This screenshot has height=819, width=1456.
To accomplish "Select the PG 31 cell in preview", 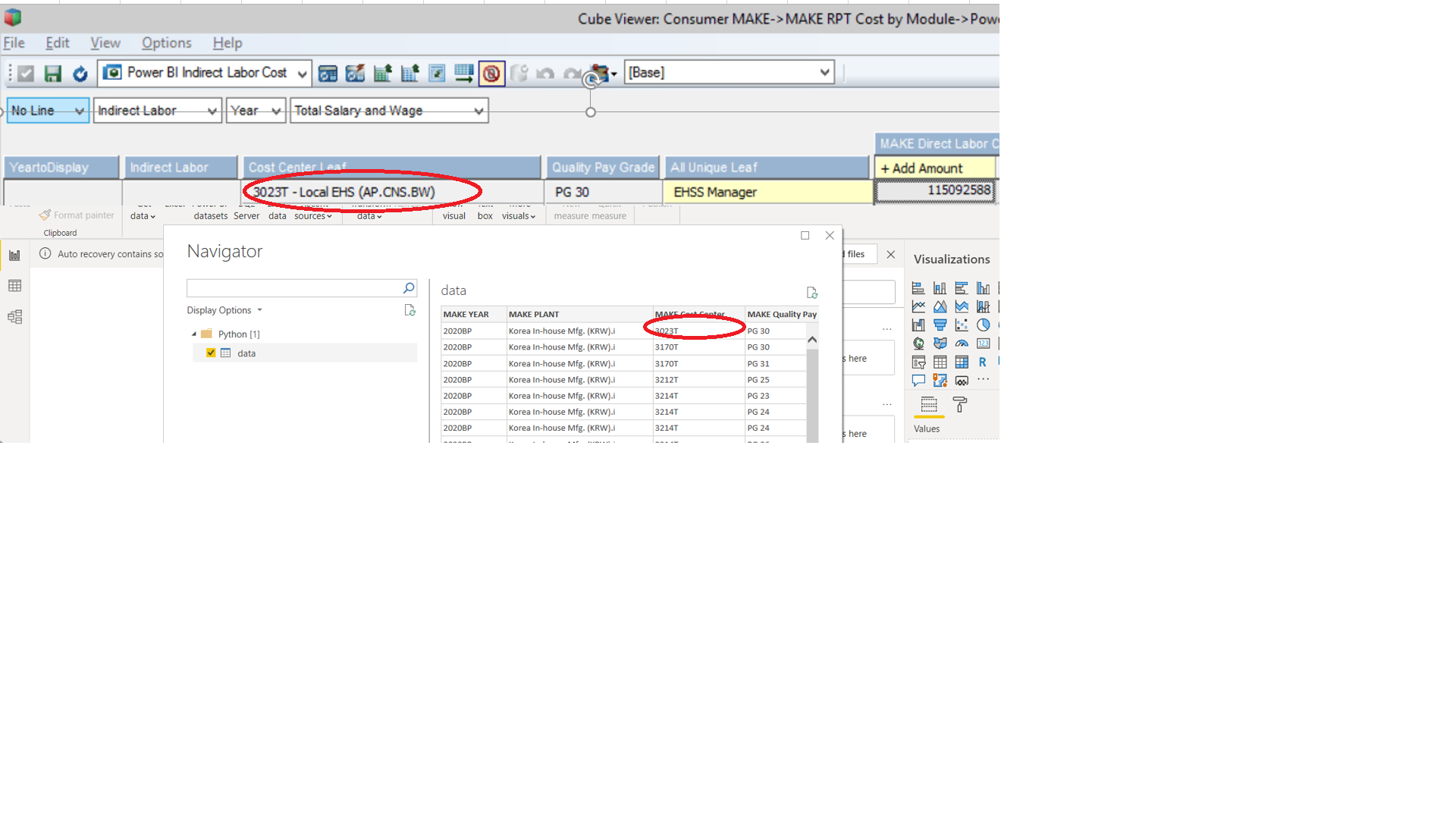I will [775, 363].
